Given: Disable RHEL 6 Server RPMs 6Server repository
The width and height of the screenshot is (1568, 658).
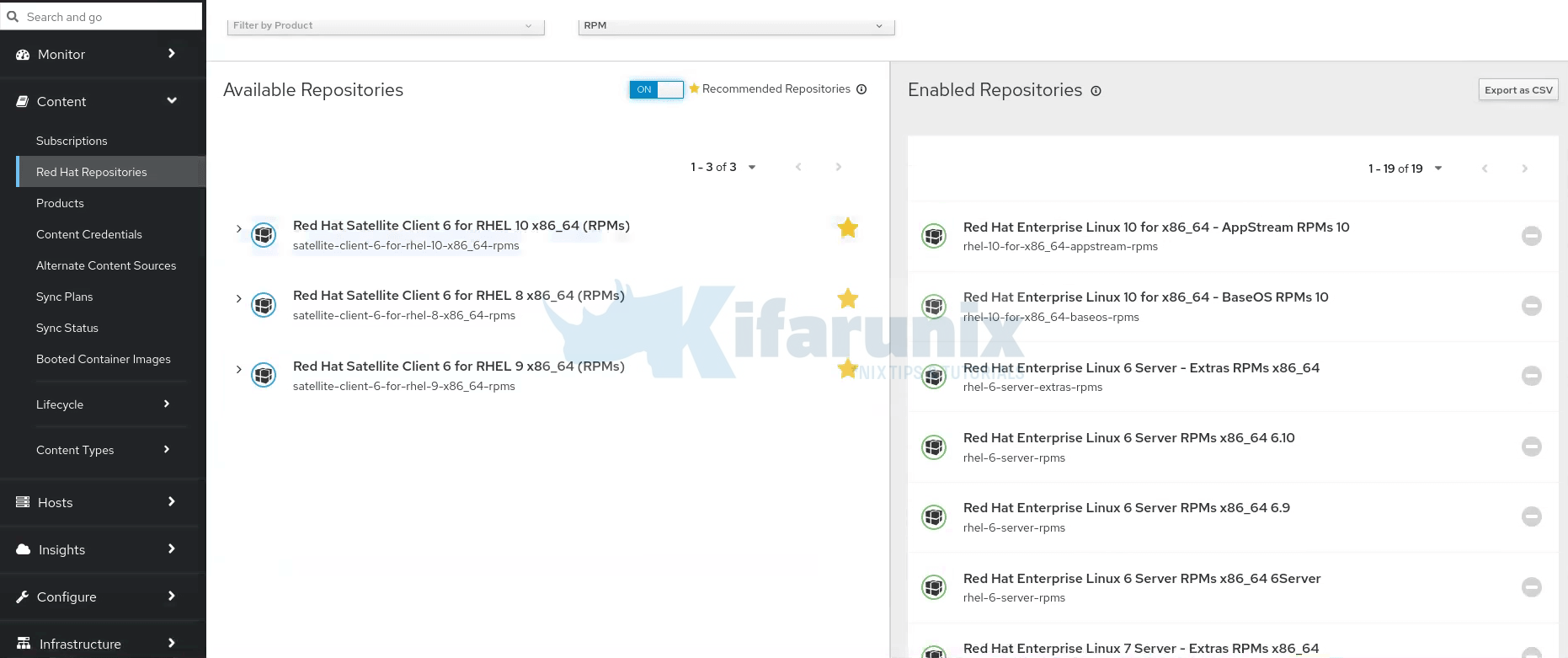Looking at the screenshot, I should (x=1532, y=587).
